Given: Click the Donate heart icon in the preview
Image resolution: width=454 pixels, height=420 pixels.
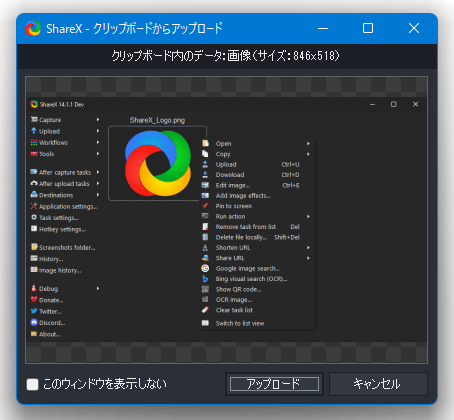Looking at the screenshot, I should (x=34, y=299).
